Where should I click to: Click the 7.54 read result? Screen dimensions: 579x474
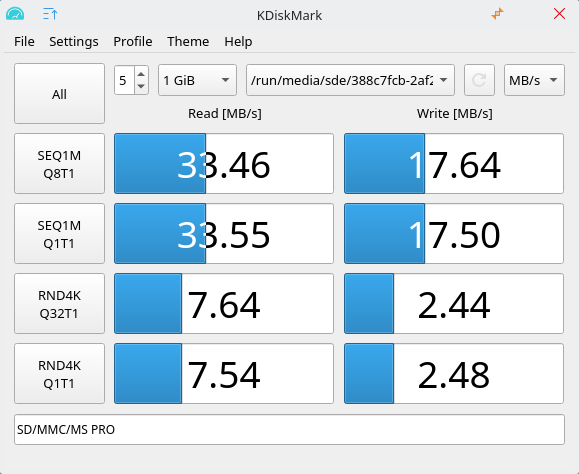click(x=224, y=374)
